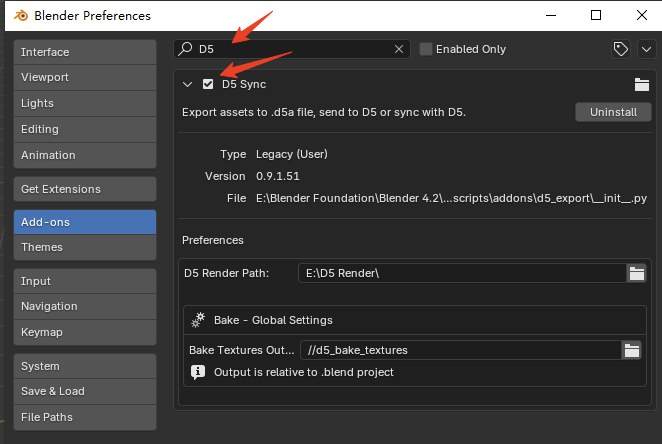Viewport: 662px width, 444px height.
Task: Open the D5 Sync add-on folder icon
Action: click(x=642, y=84)
